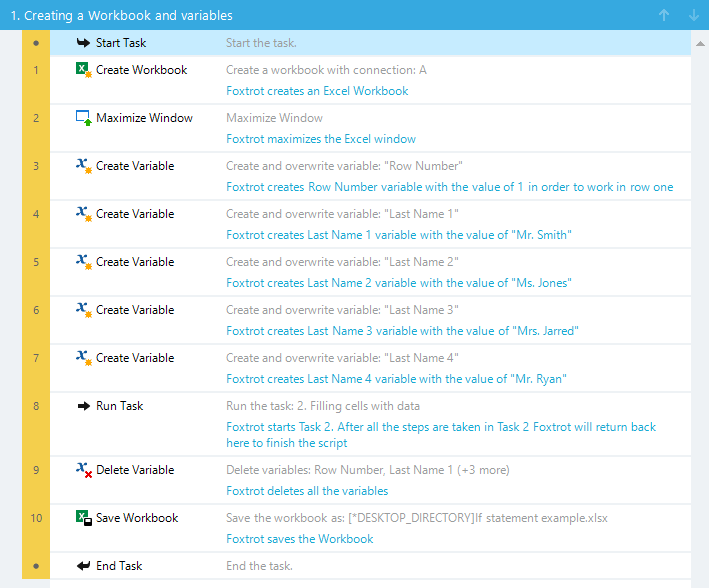Click Create Variable icon for Row Number

pyautogui.click(x=84, y=166)
